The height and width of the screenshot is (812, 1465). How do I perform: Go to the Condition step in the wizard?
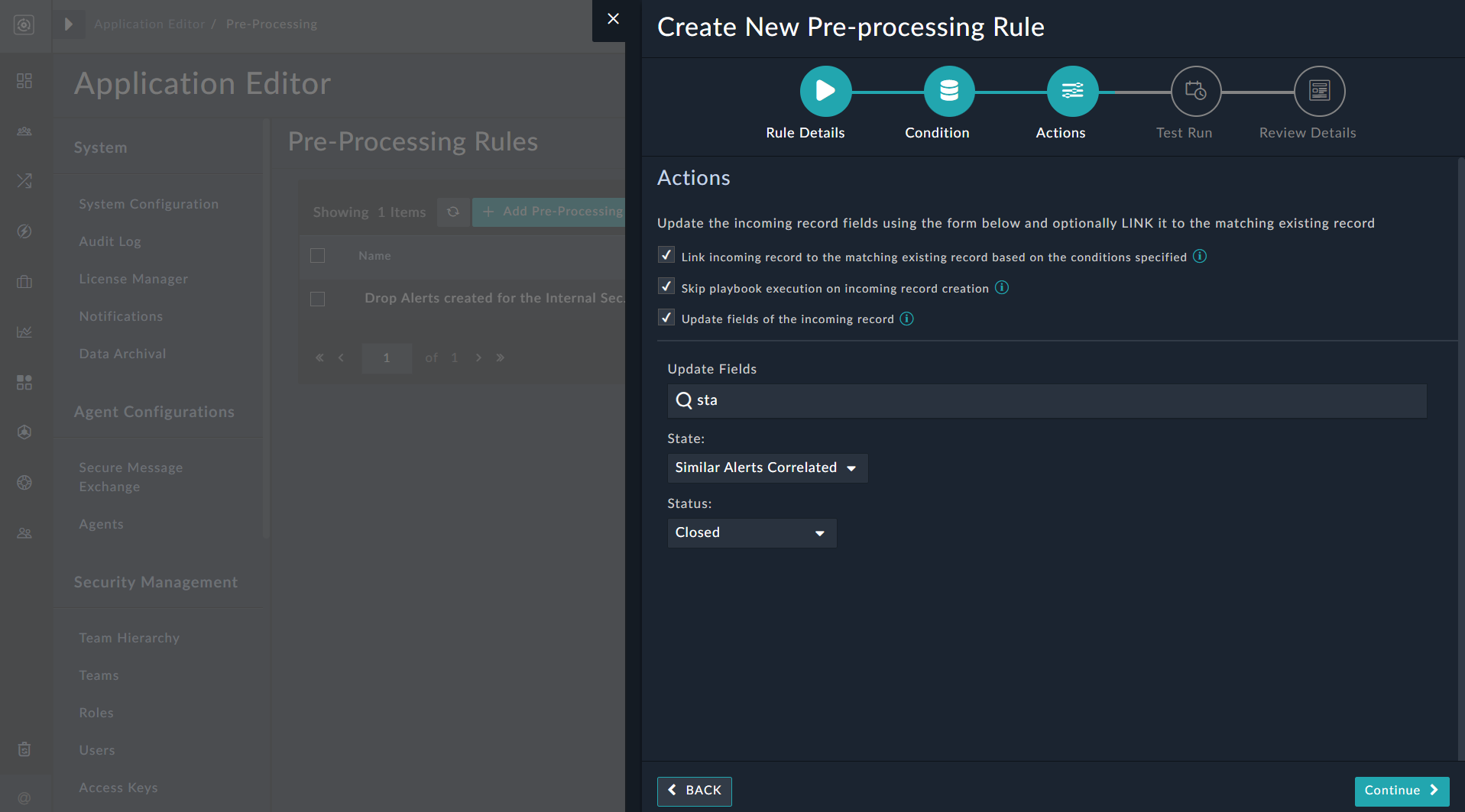(948, 90)
